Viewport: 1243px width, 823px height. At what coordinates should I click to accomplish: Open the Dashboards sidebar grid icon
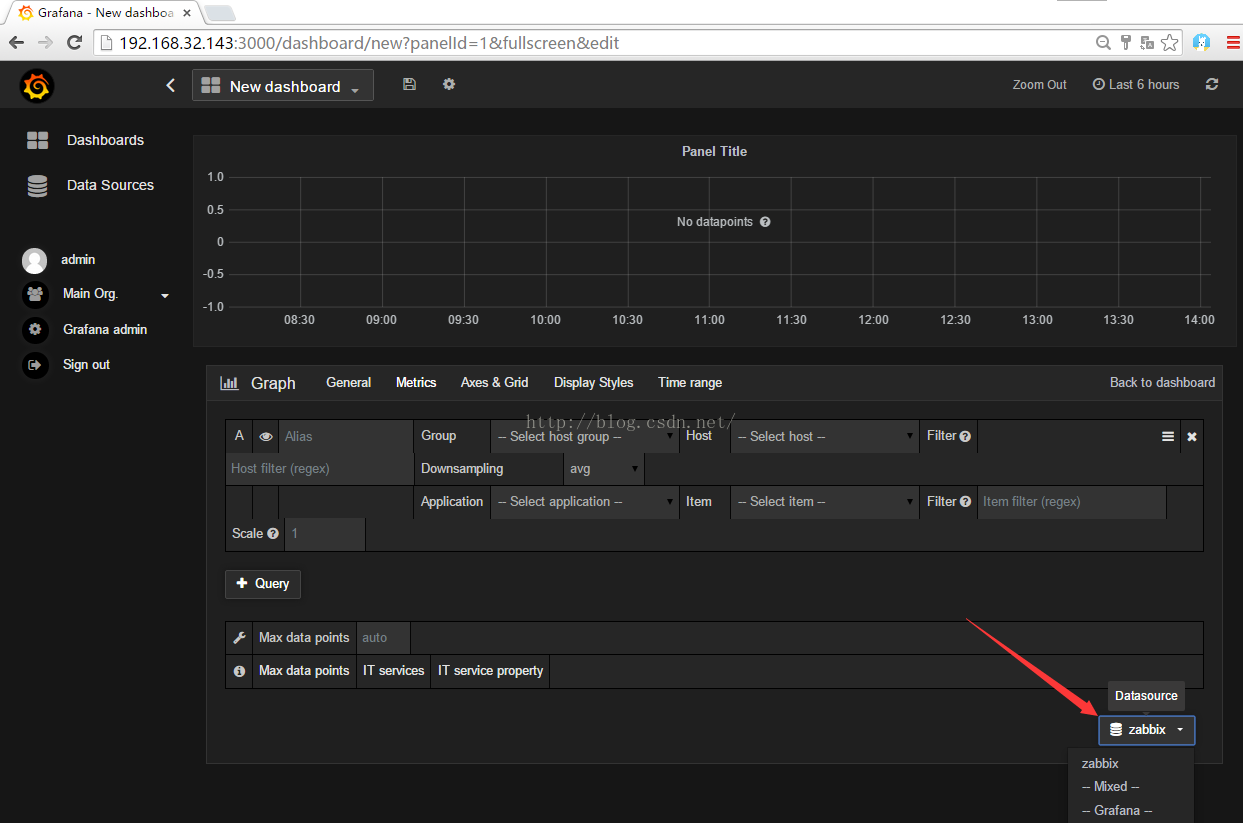click(x=37, y=140)
